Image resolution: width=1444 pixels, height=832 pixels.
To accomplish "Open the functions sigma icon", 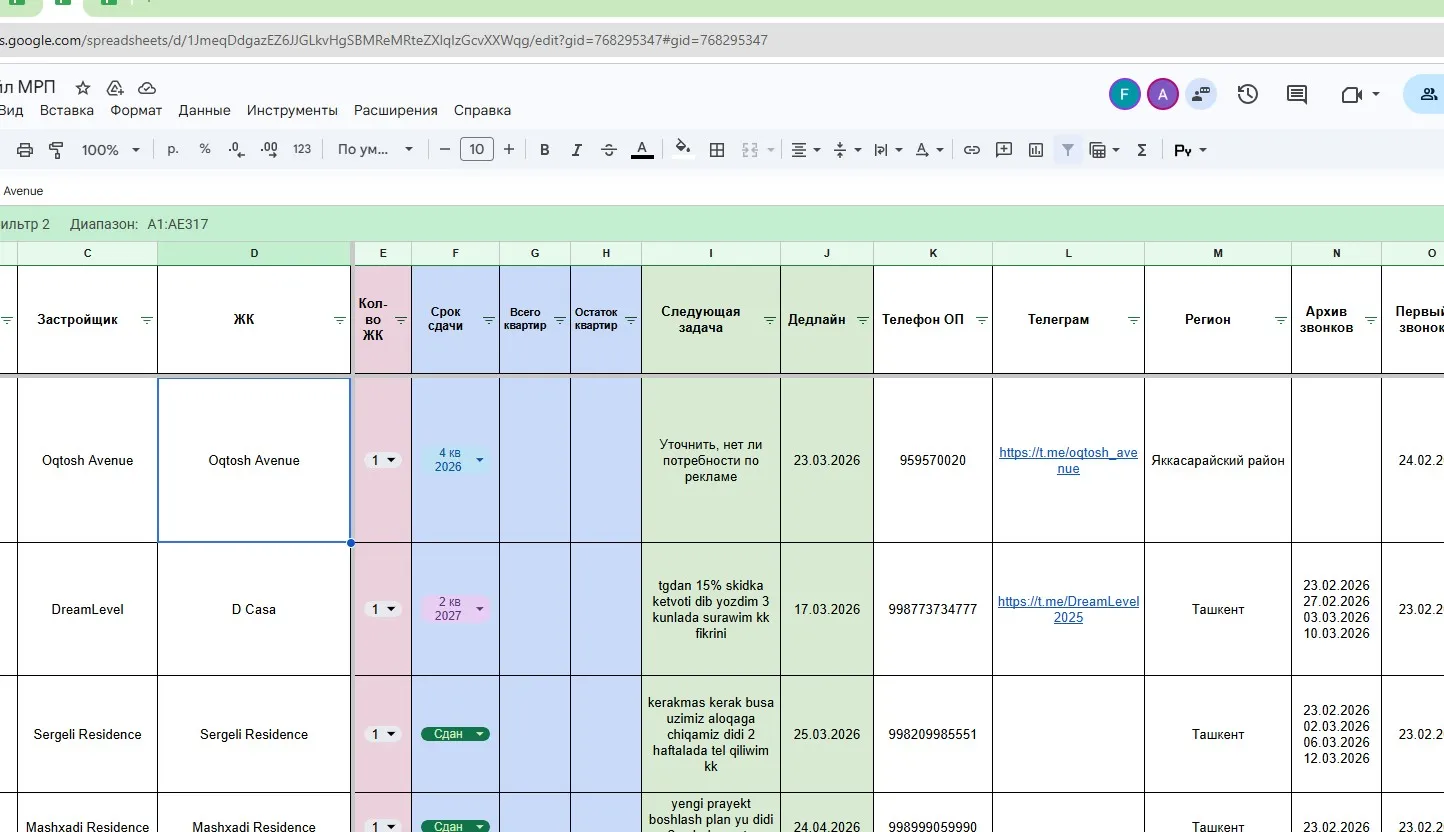I will pyautogui.click(x=1141, y=150).
